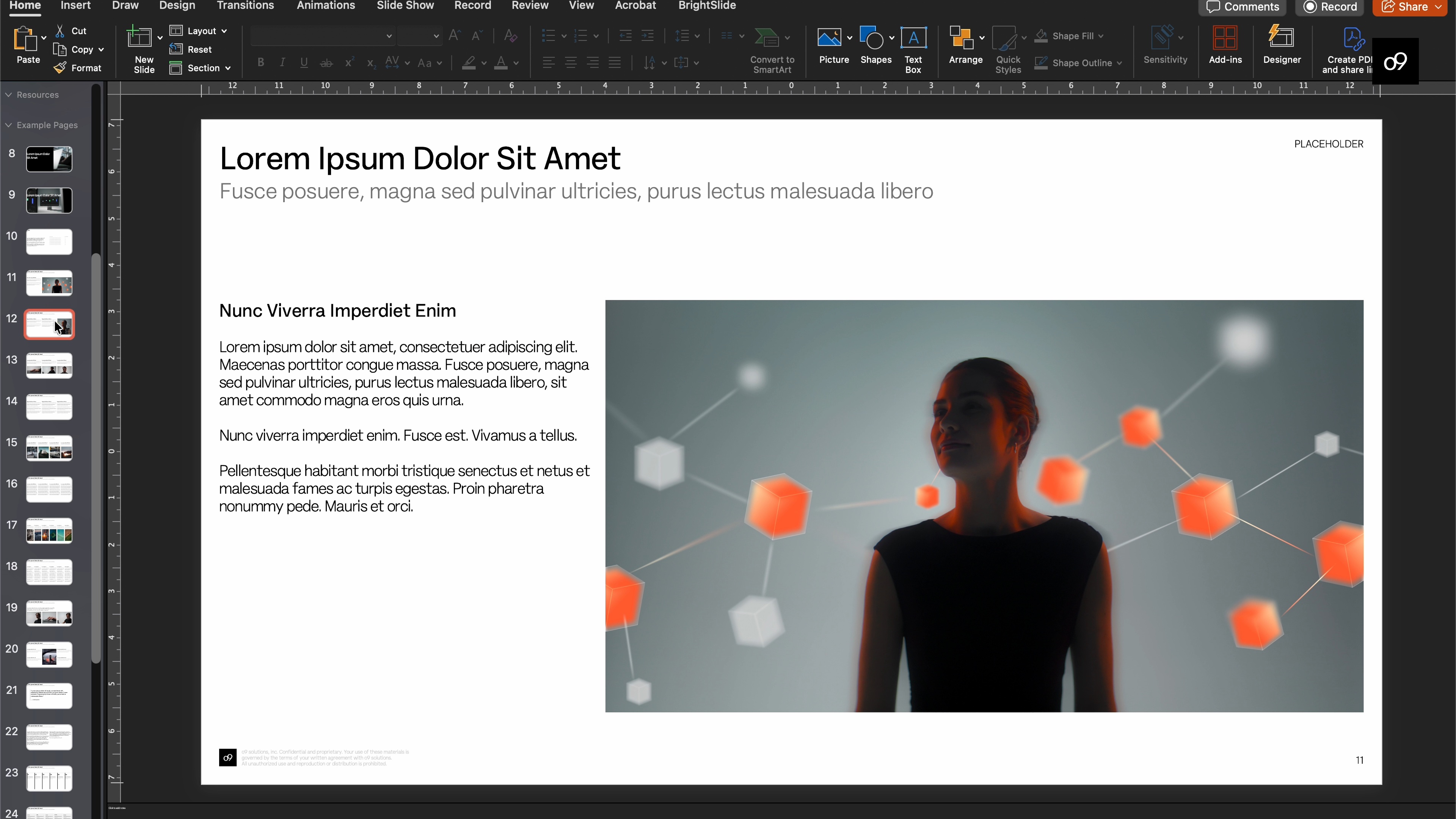Insert a Text Box
The width and height of the screenshot is (1456, 819).
pos(913,37)
